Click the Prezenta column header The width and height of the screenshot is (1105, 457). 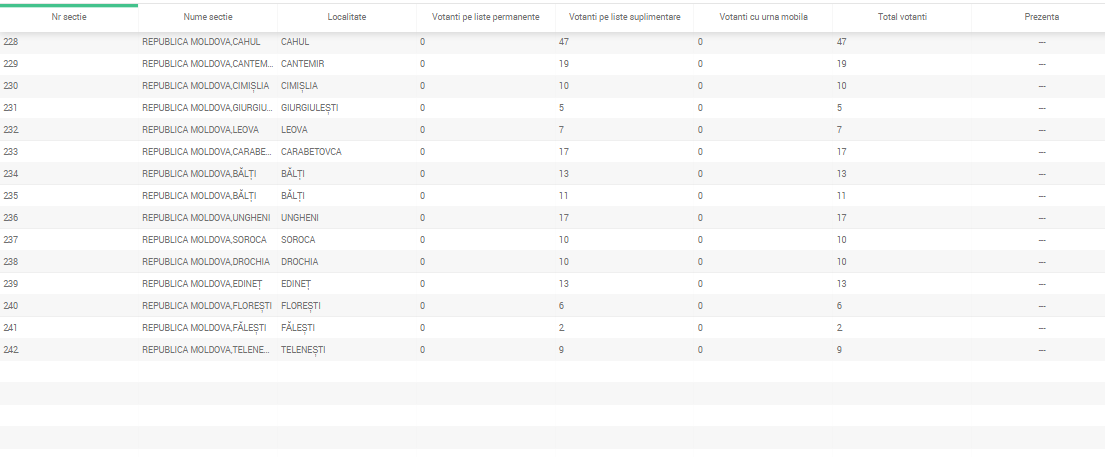(x=1042, y=17)
